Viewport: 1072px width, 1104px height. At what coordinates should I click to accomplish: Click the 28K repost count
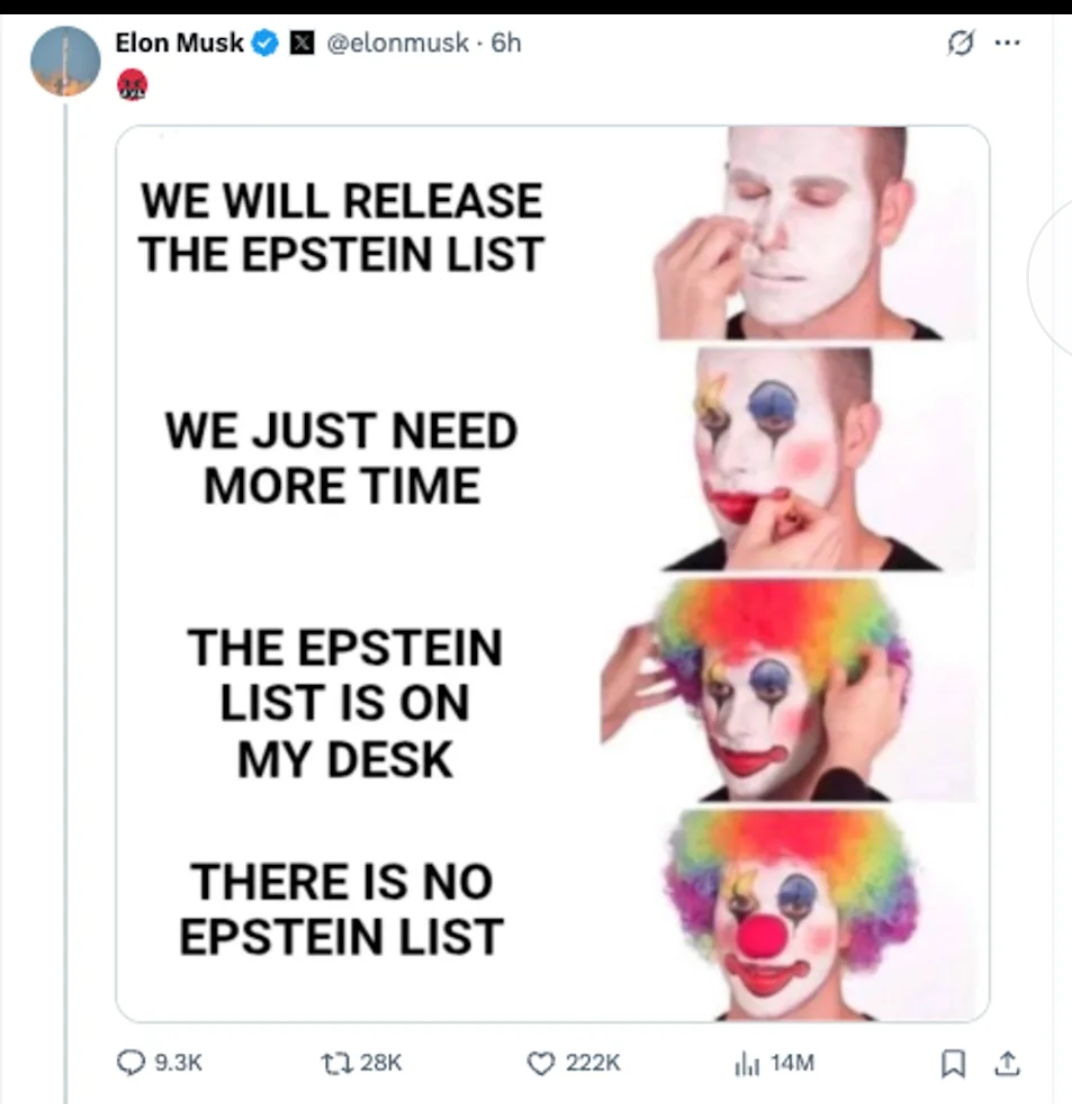point(380,1063)
